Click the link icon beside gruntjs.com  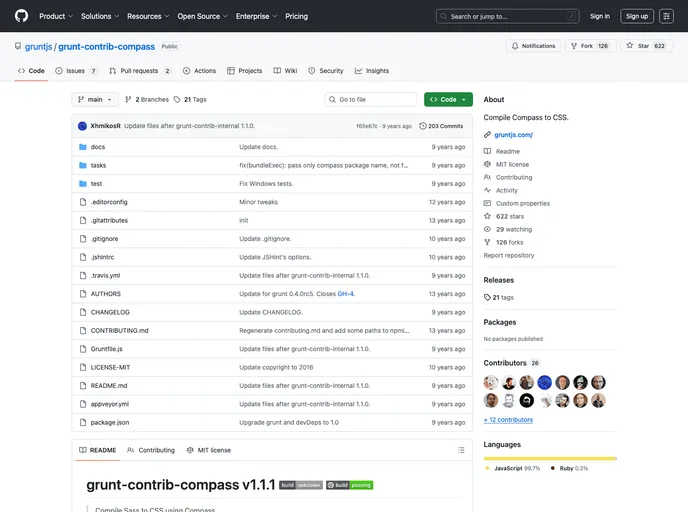coord(487,135)
